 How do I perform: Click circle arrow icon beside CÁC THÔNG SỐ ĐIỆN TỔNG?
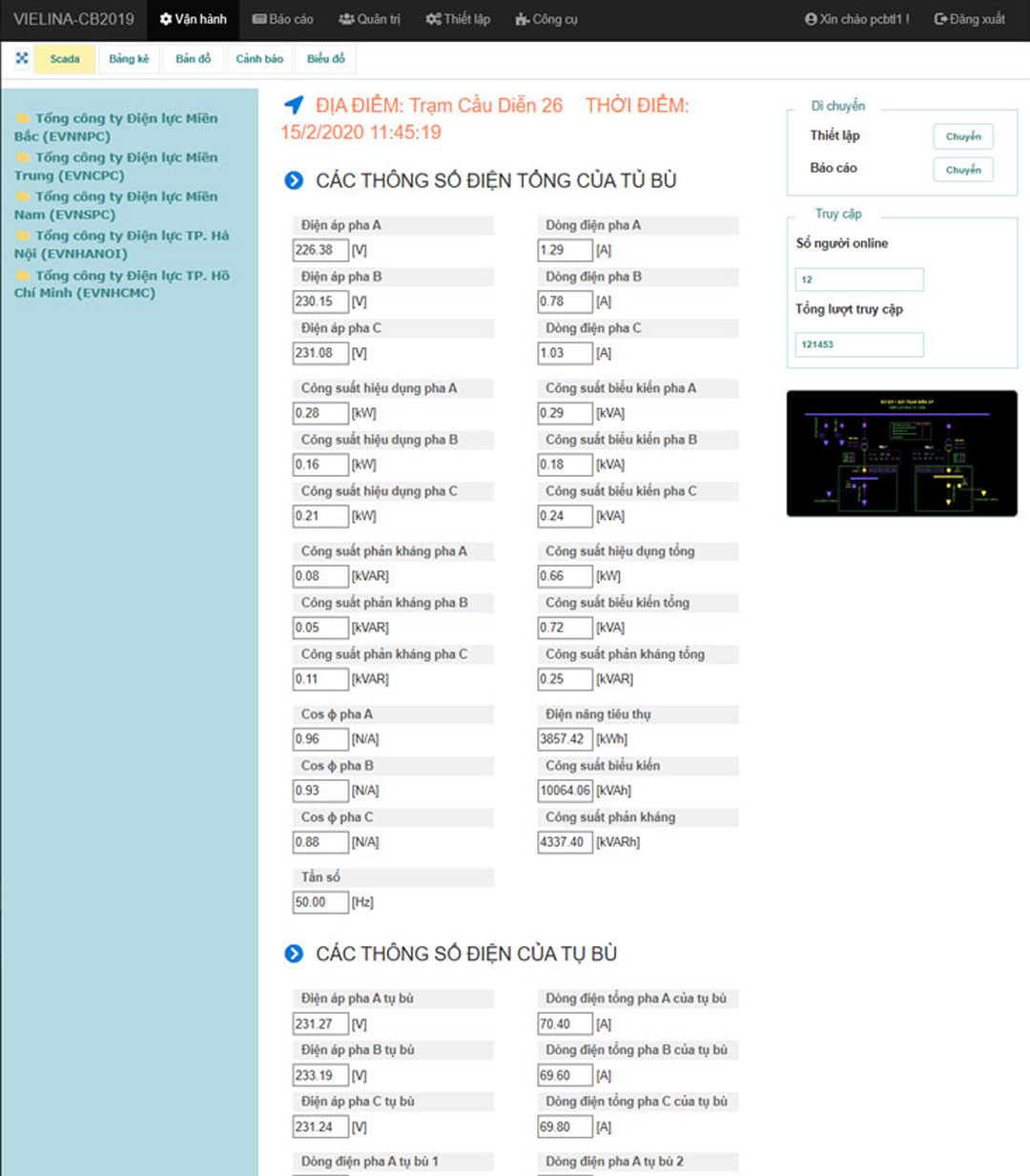click(294, 180)
